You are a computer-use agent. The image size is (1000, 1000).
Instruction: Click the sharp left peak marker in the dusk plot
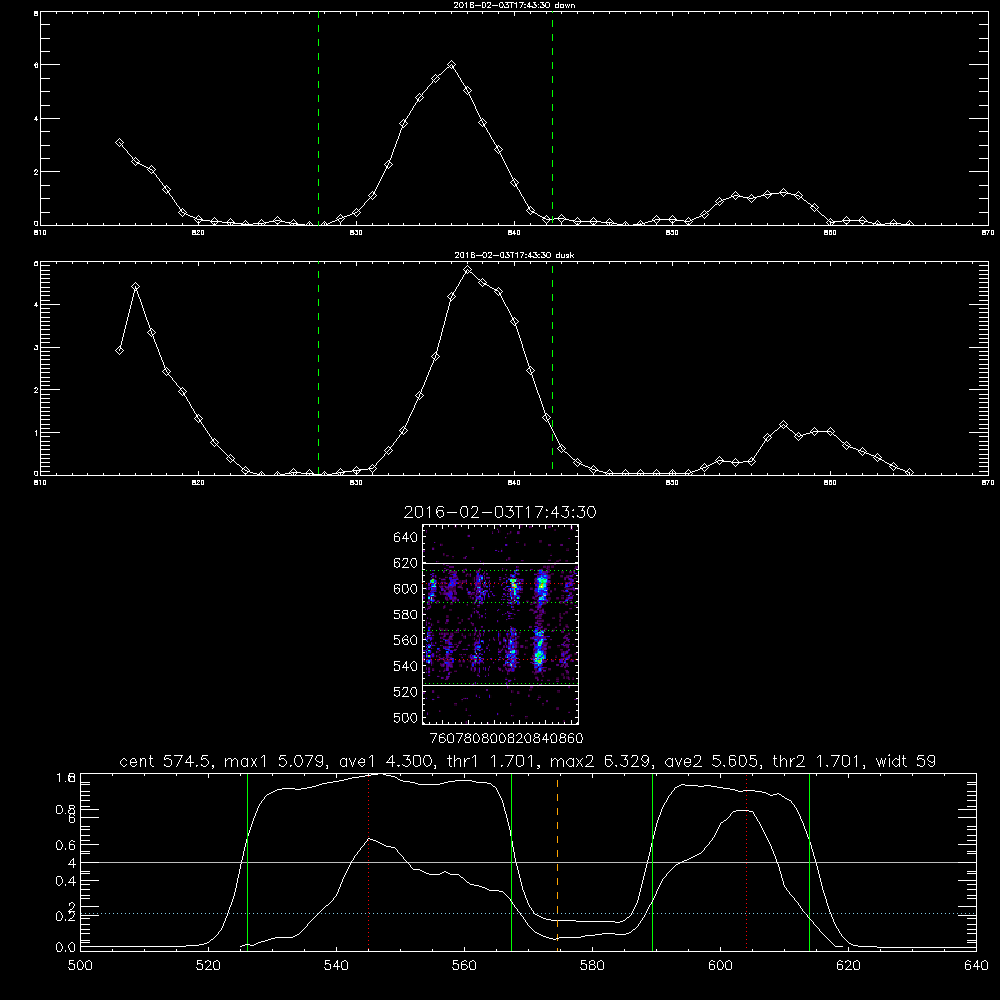coord(135,287)
